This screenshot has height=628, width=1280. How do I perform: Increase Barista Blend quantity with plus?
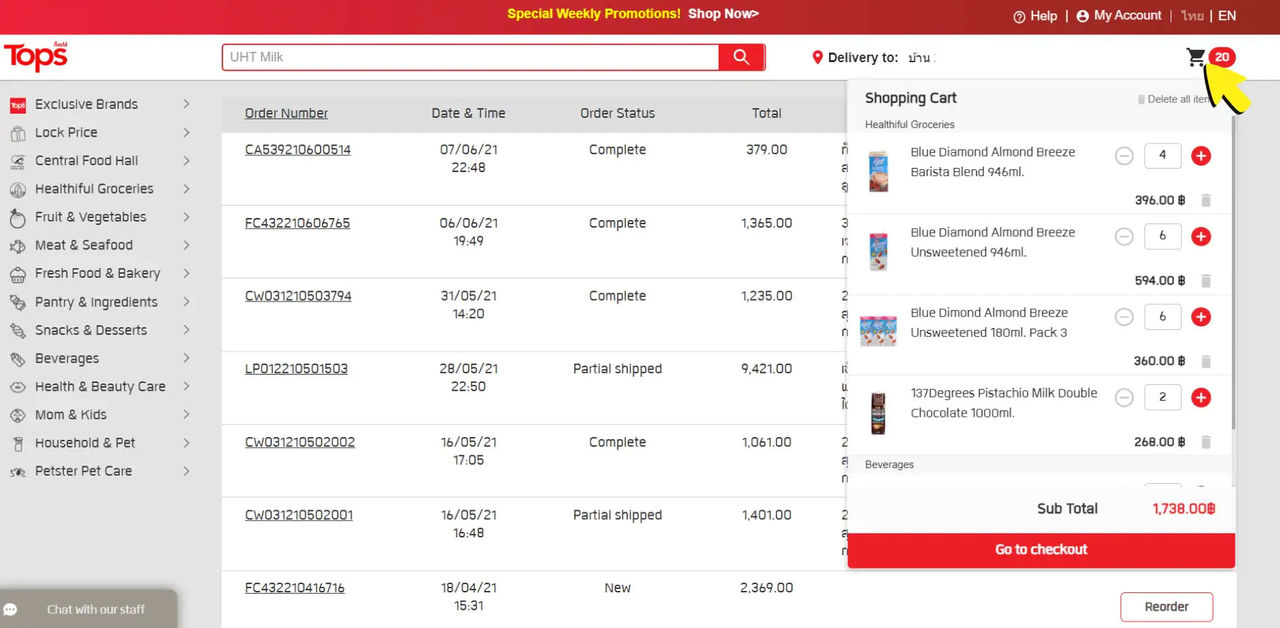pyautogui.click(x=1202, y=156)
